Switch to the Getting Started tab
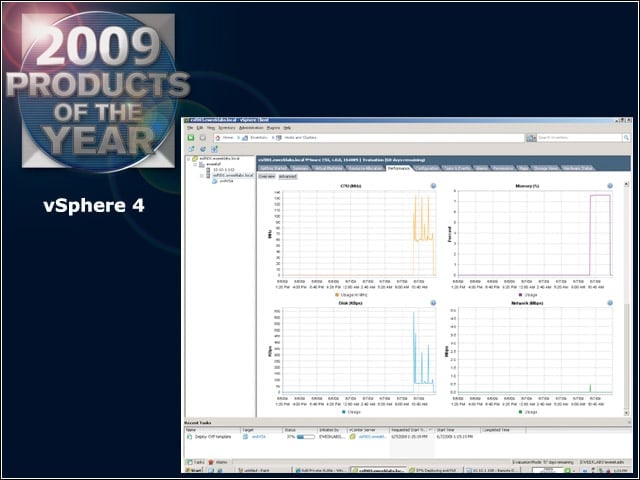Viewport: 640px width, 480px height. click(x=273, y=168)
